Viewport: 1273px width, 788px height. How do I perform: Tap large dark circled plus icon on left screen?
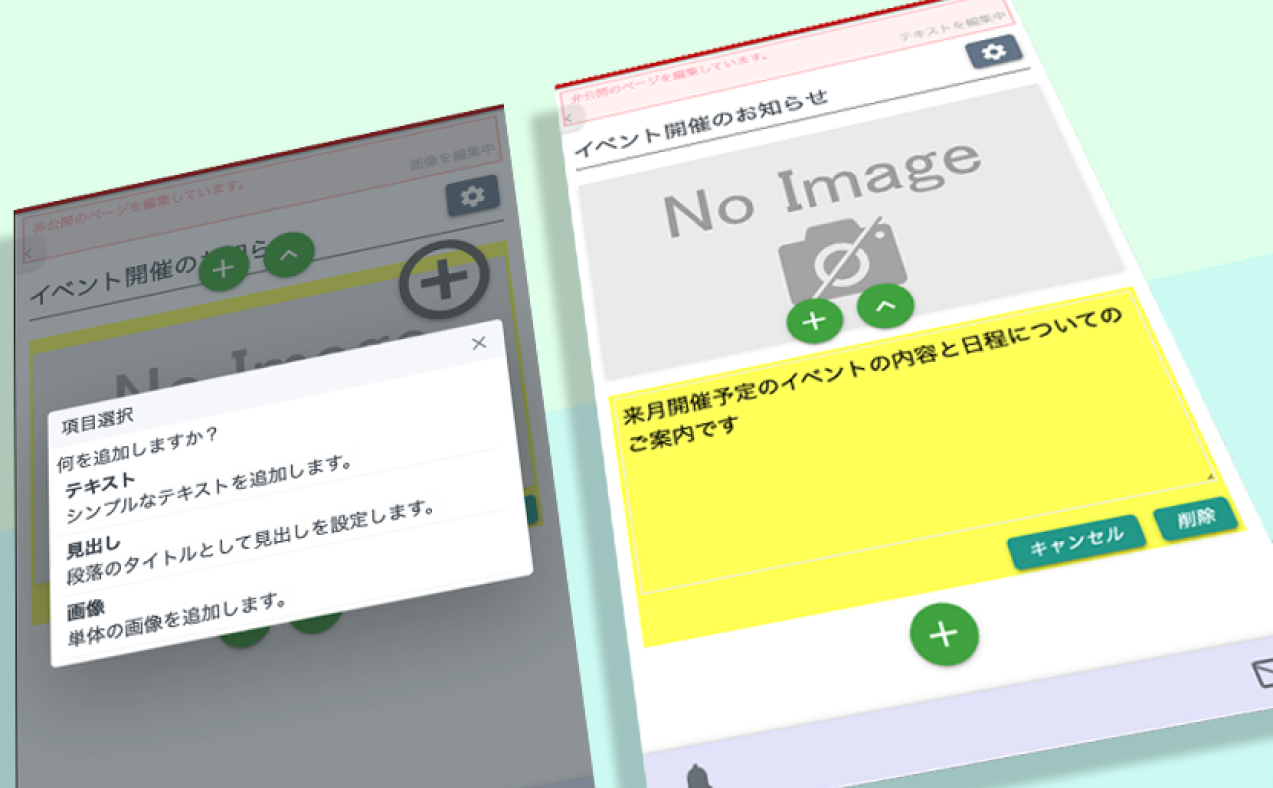[x=444, y=281]
